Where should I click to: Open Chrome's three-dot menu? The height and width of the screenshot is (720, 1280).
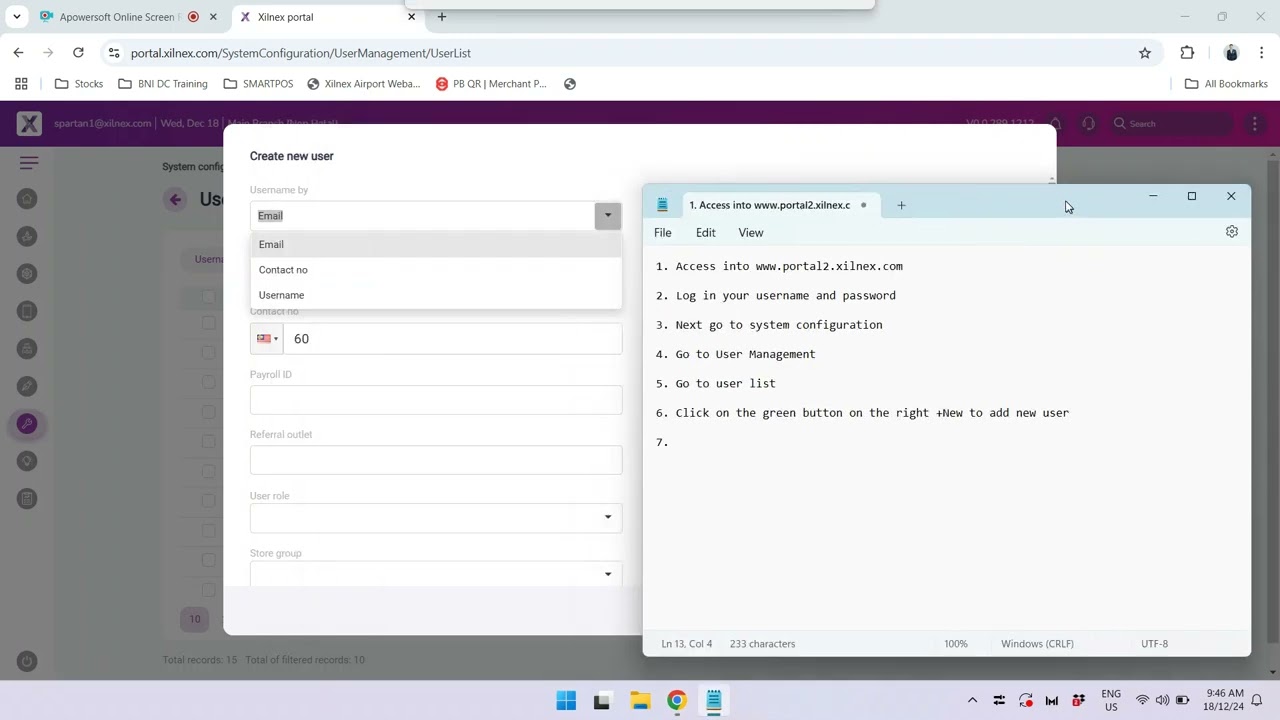tap(1262, 53)
